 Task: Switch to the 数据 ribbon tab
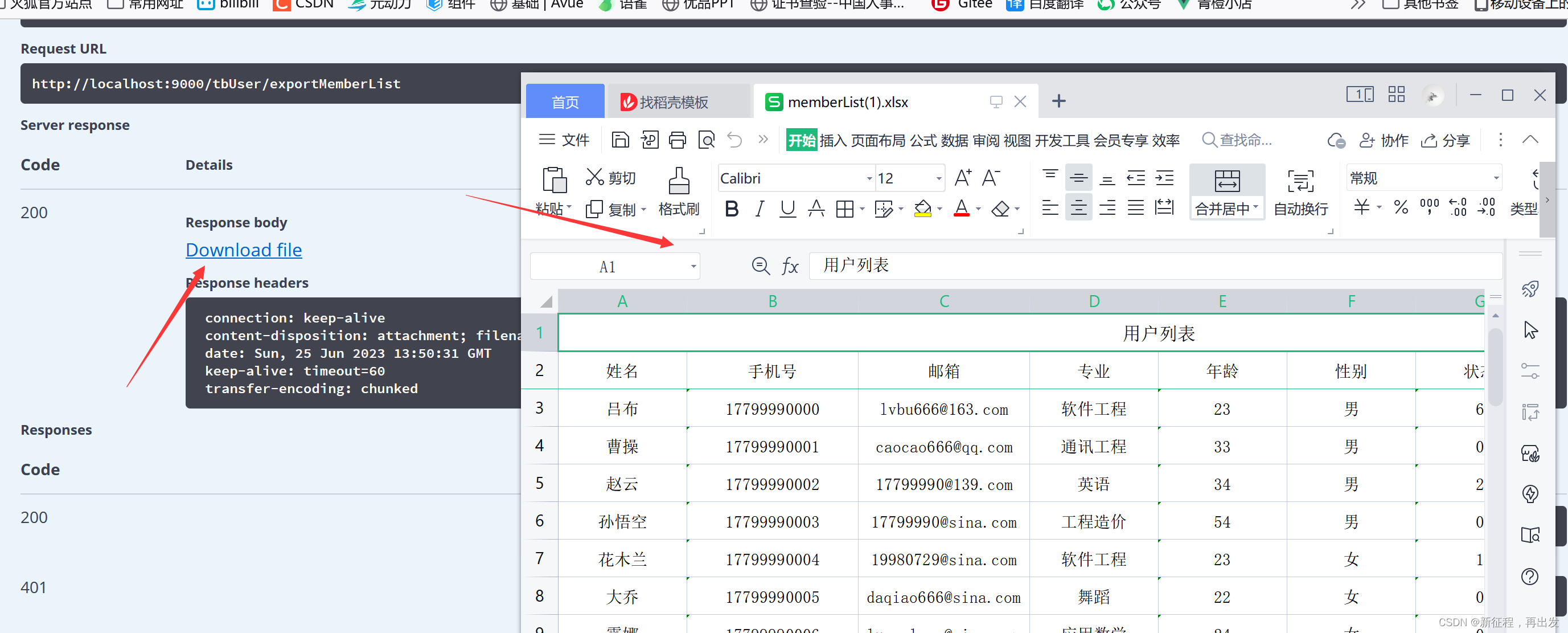(x=954, y=141)
